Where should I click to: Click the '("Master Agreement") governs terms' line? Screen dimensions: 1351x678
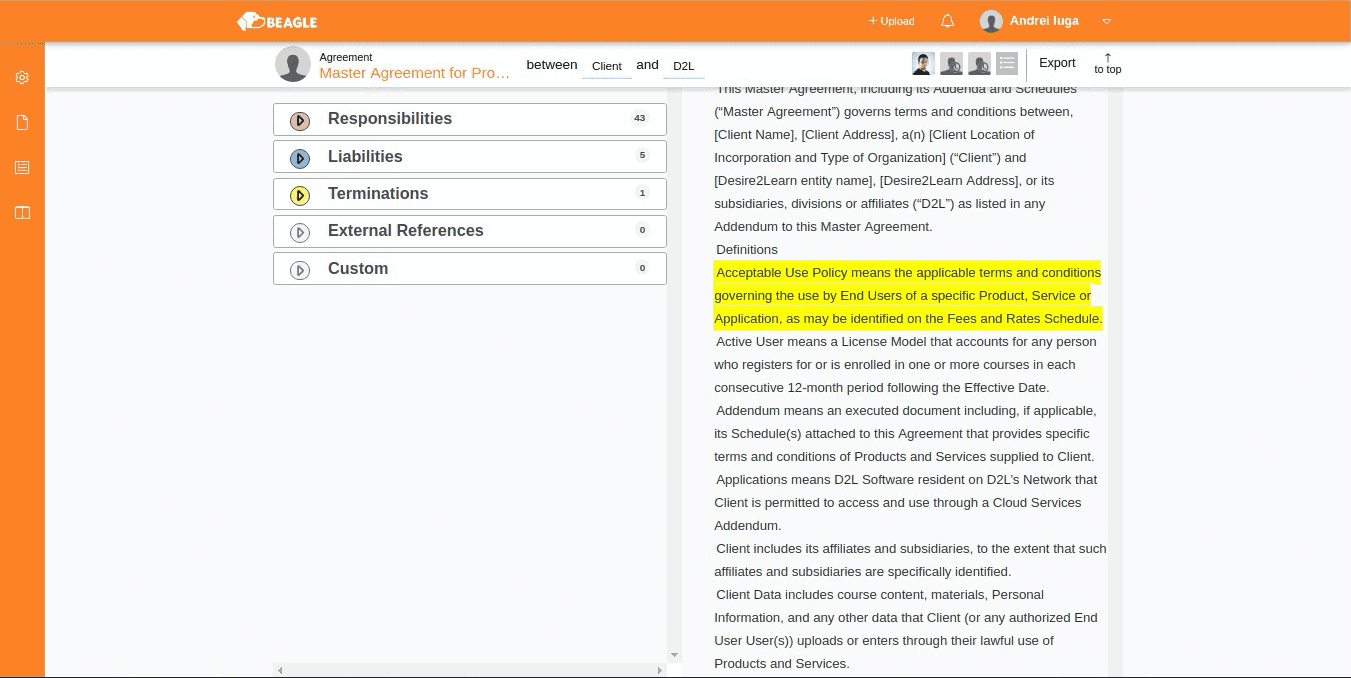pos(894,112)
